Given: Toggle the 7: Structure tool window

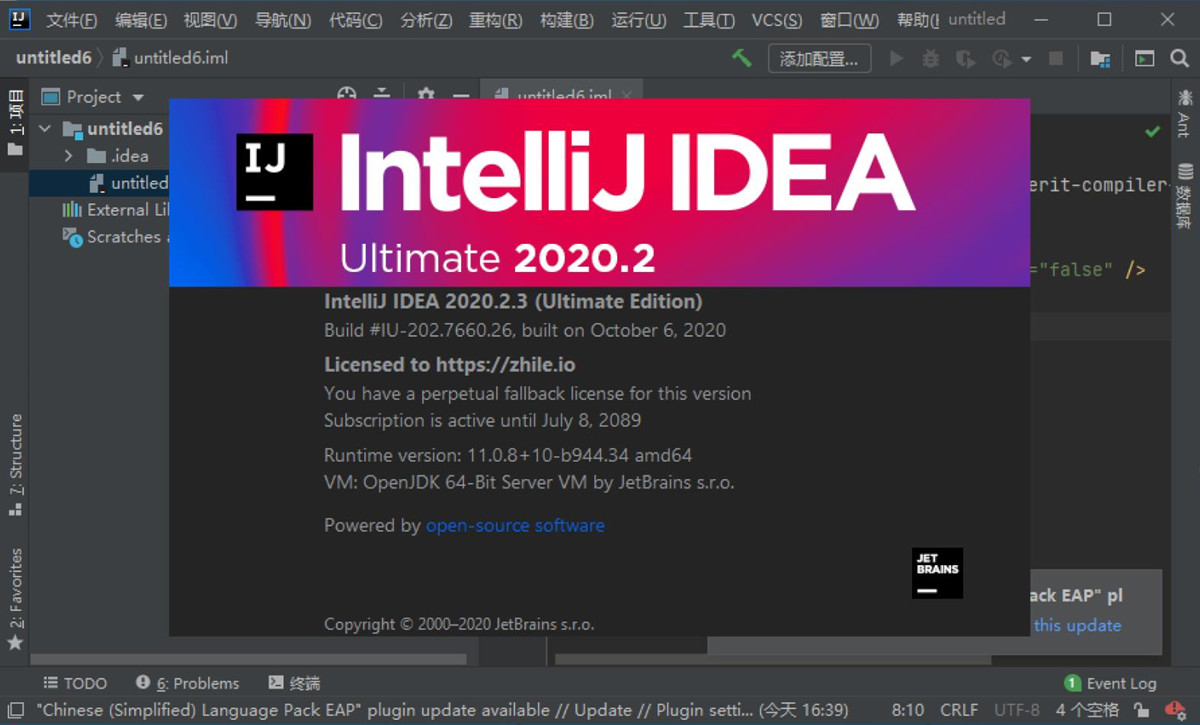Looking at the screenshot, I should 15,465.
